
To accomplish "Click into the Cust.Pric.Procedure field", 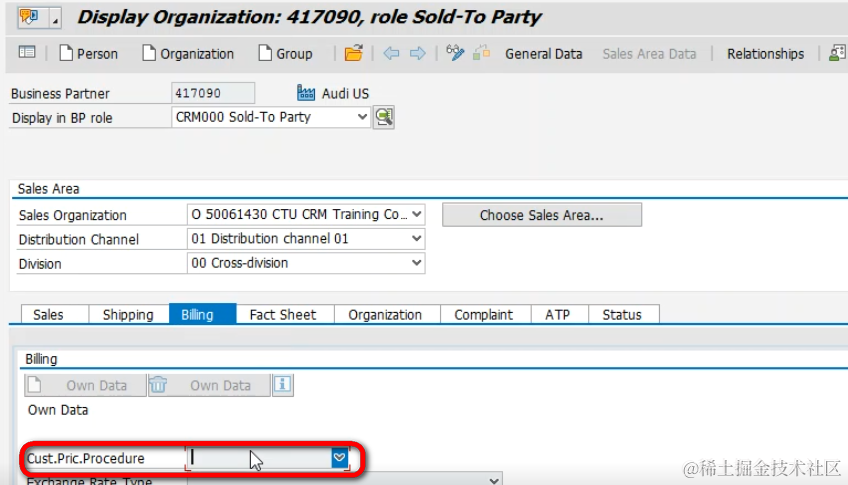I will [260, 459].
